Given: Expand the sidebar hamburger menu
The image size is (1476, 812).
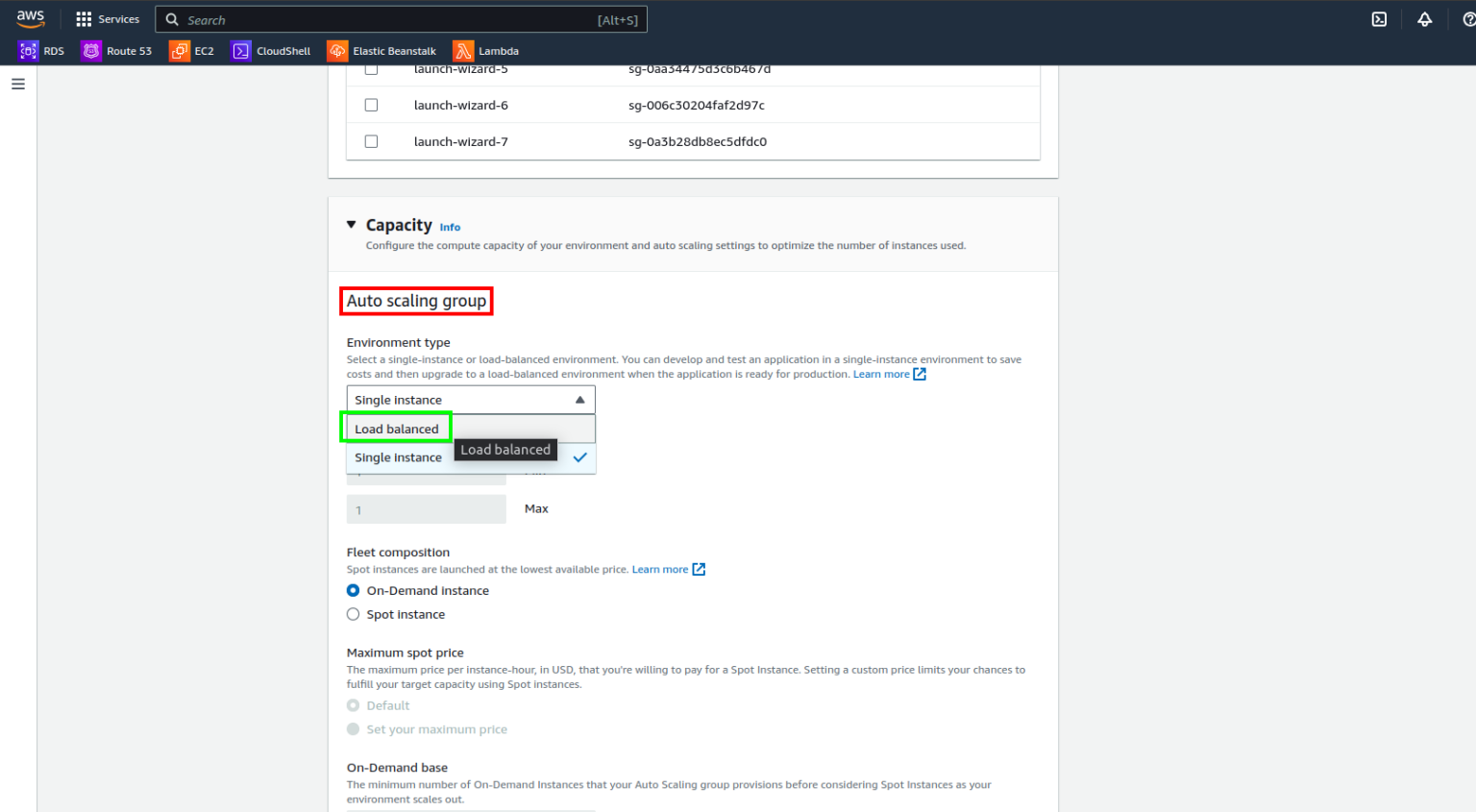Looking at the screenshot, I should [x=17, y=84].
